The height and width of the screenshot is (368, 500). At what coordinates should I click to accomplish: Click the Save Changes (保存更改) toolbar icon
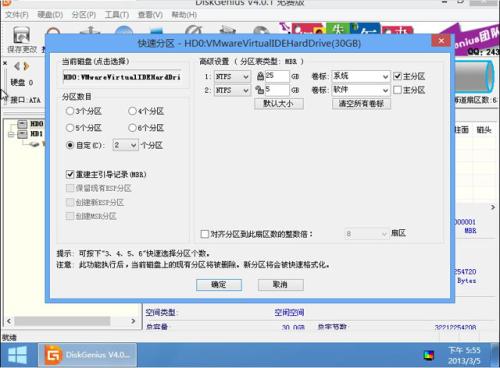click(22, 39)
